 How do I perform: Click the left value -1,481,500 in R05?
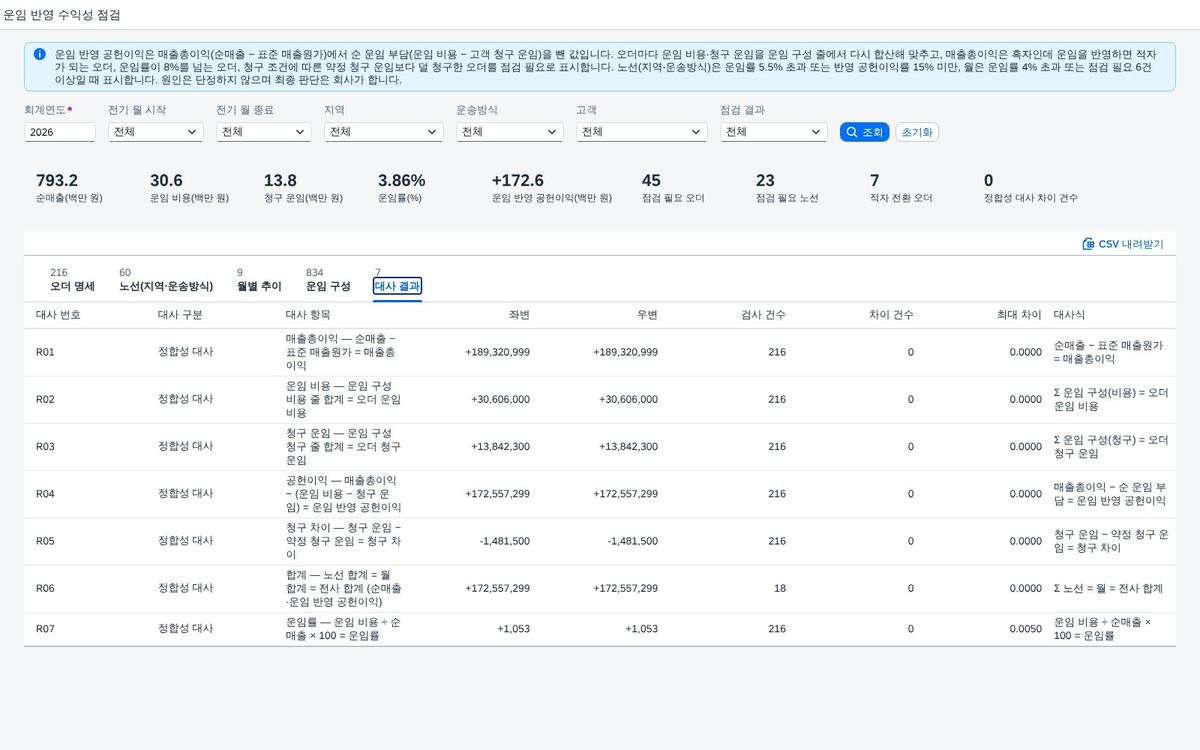click(505, 541)
